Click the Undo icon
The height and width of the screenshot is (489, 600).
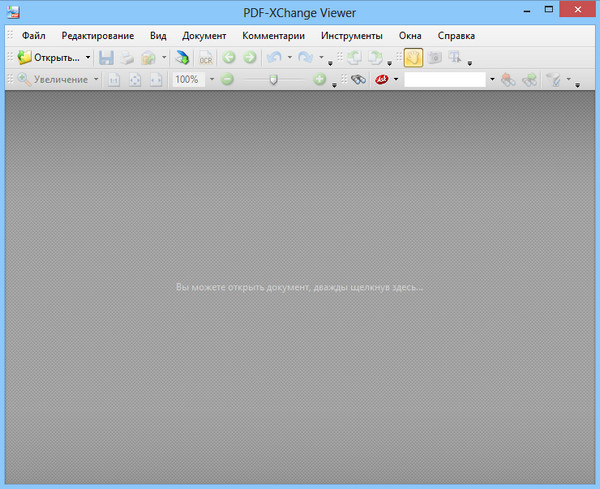point(274,57)
